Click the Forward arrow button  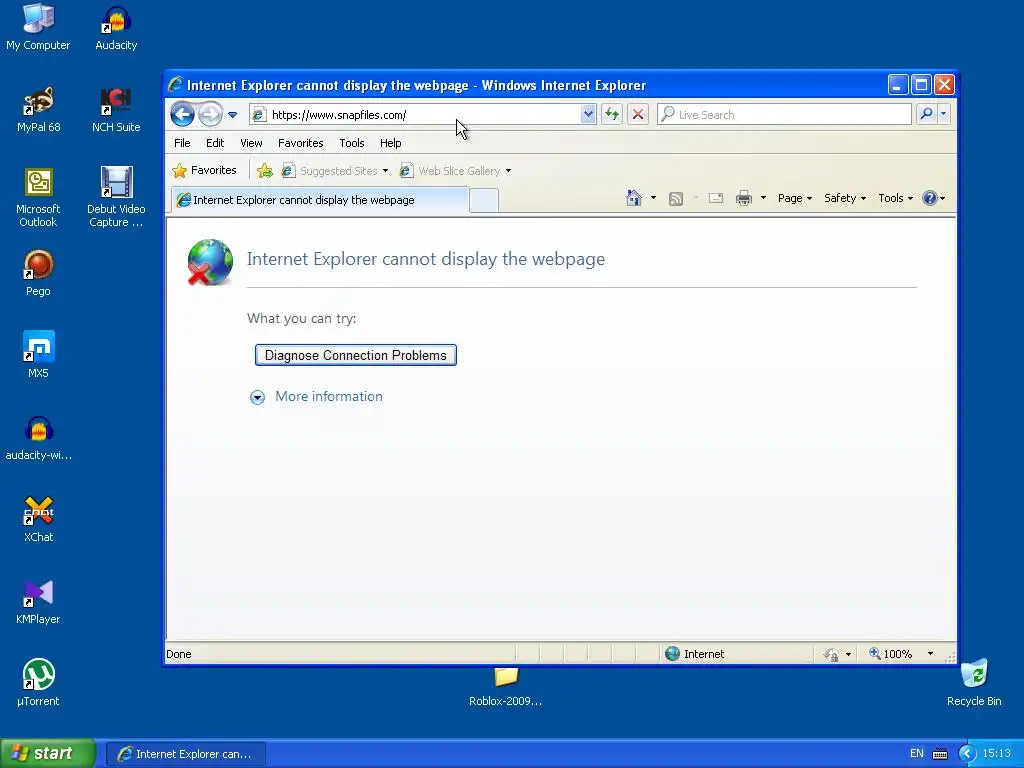coord(210,115)
